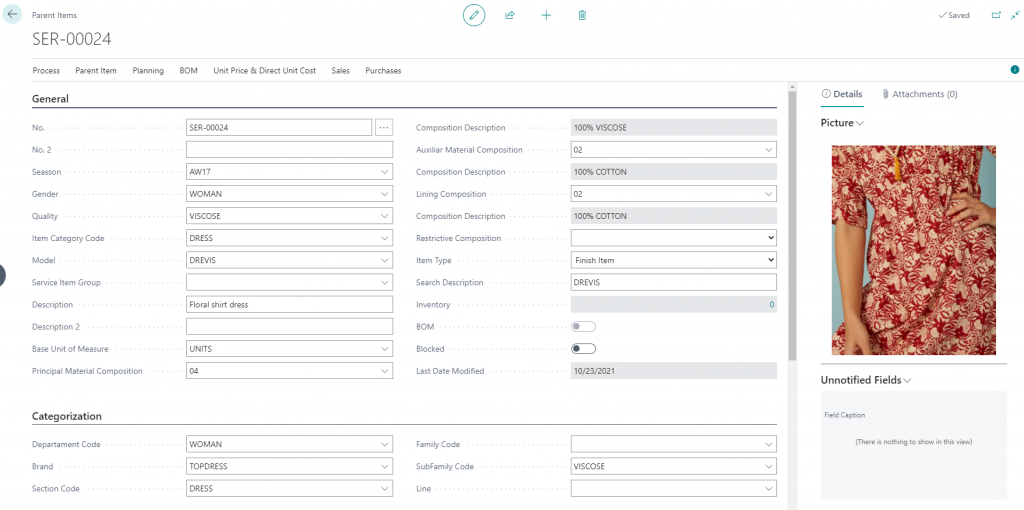Click the green info circle icon
The height and width of the screenshot is (510, 1024).
1015,69
